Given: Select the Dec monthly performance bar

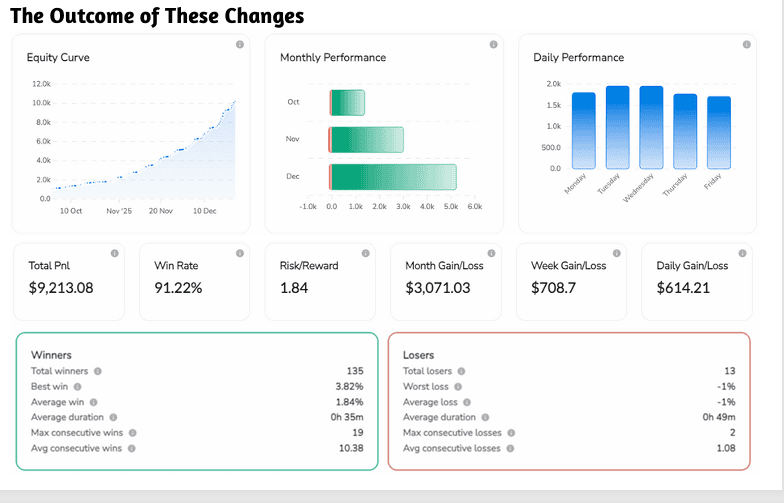Looking at the screenshot, I should [x=393, y=177].
